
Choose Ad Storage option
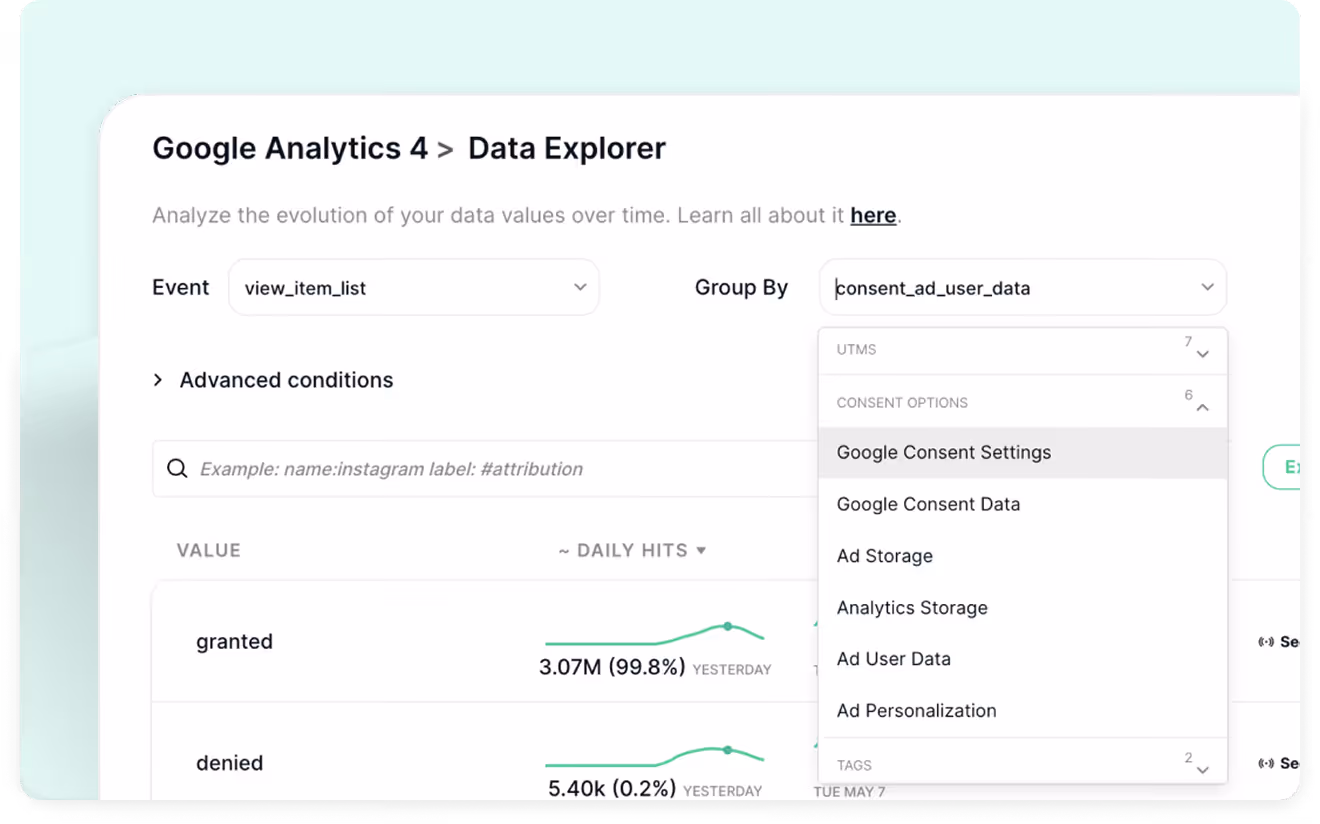tap(1022, 556)
